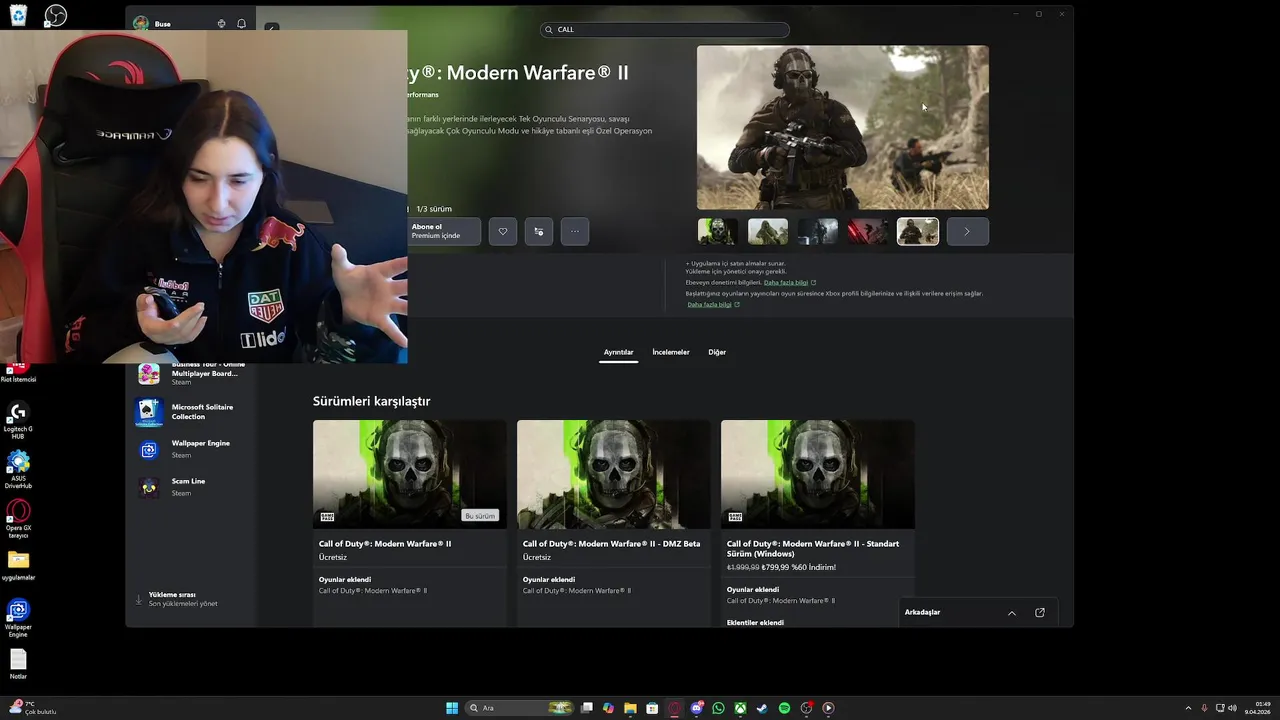Select the third dark soldier thumbnail

click(818, 231)
